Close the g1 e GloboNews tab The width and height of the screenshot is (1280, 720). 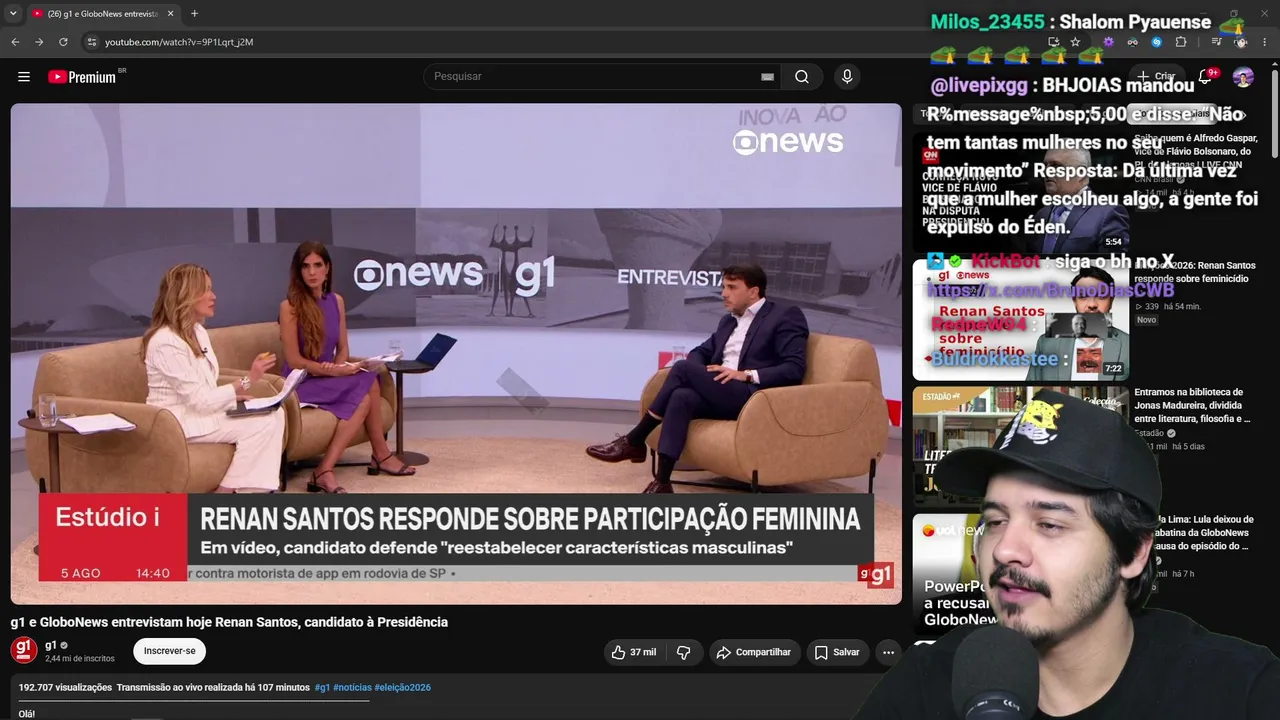tap(170, 14)
